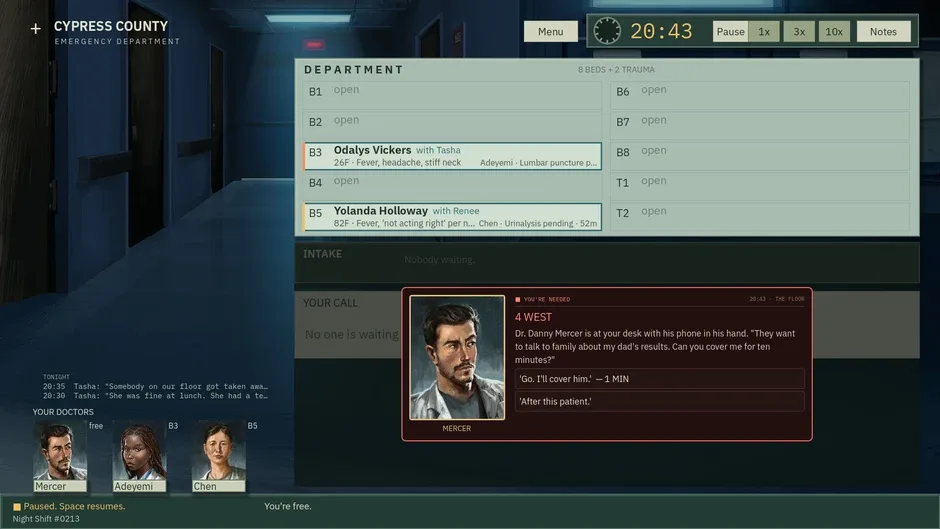
Task: Choose 'Go. I'll cover him.' response
Action: coord(659,379)
